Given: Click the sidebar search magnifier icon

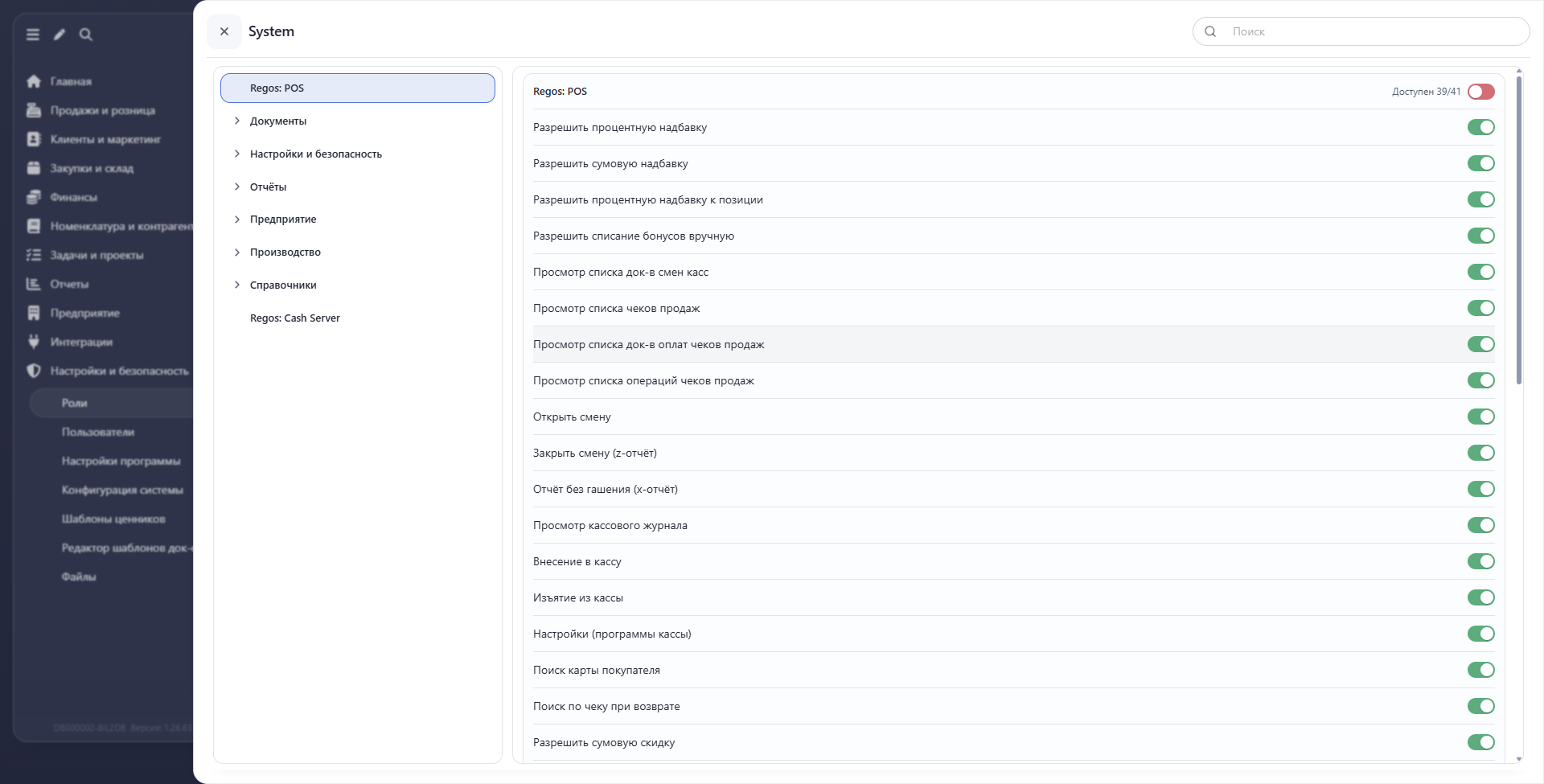Looking at the screenshot, I should coord(86,35).
